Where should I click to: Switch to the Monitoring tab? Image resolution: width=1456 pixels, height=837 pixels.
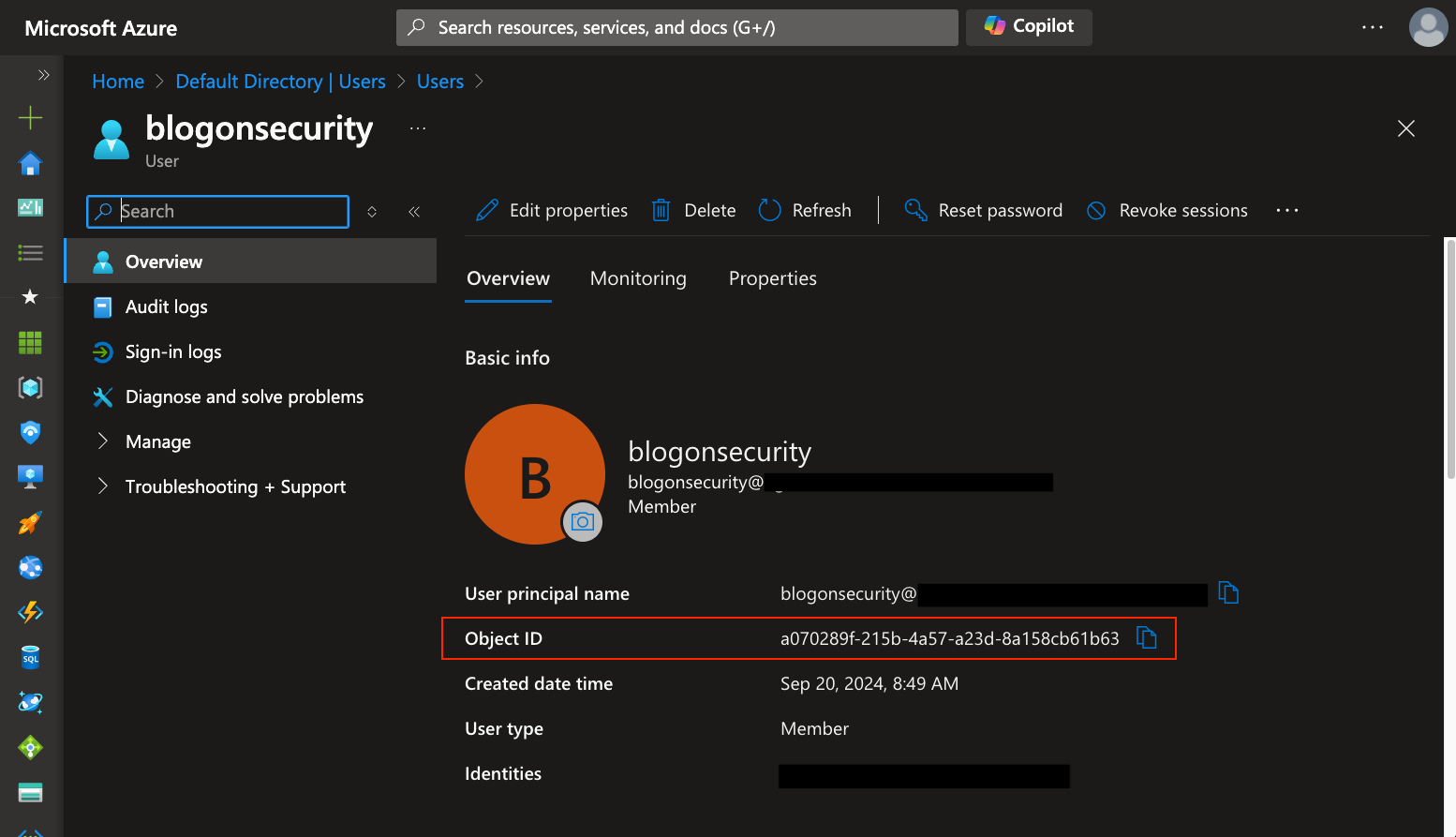638,278
